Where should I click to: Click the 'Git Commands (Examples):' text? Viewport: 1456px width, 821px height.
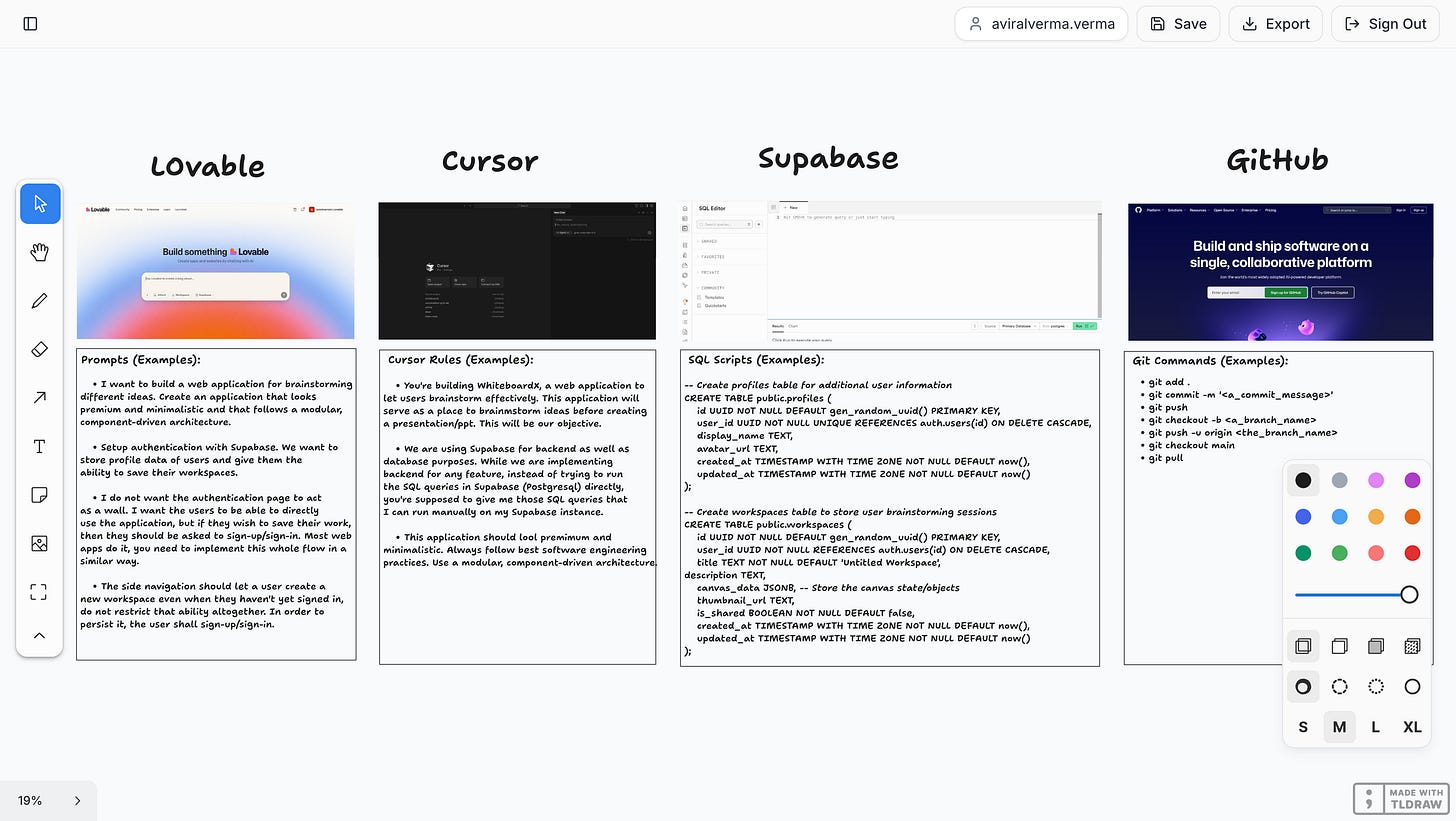pos(1210,361)
